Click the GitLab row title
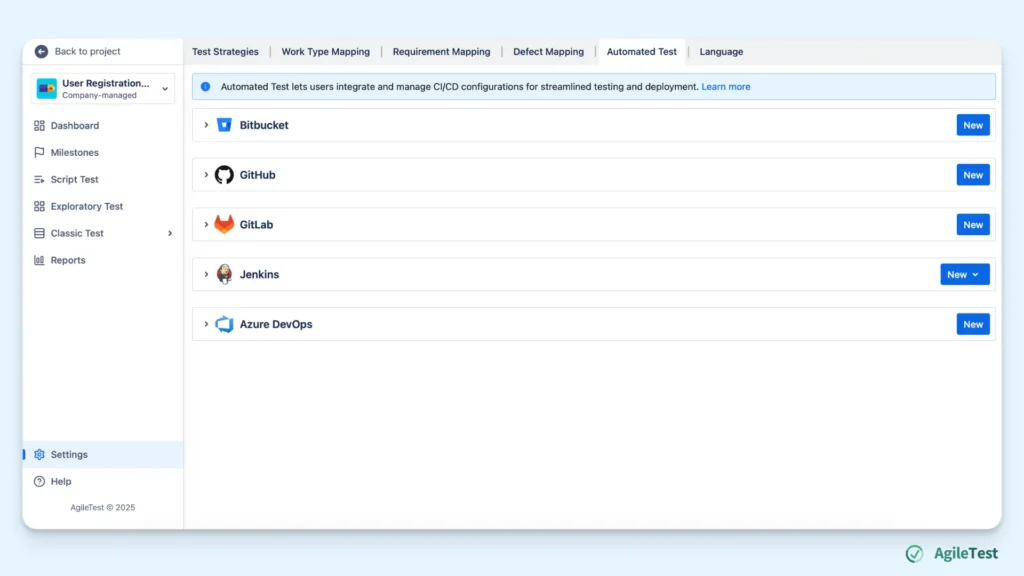Image resolution: width=1024 pixels, height=576 pixels. pos(256,224)
